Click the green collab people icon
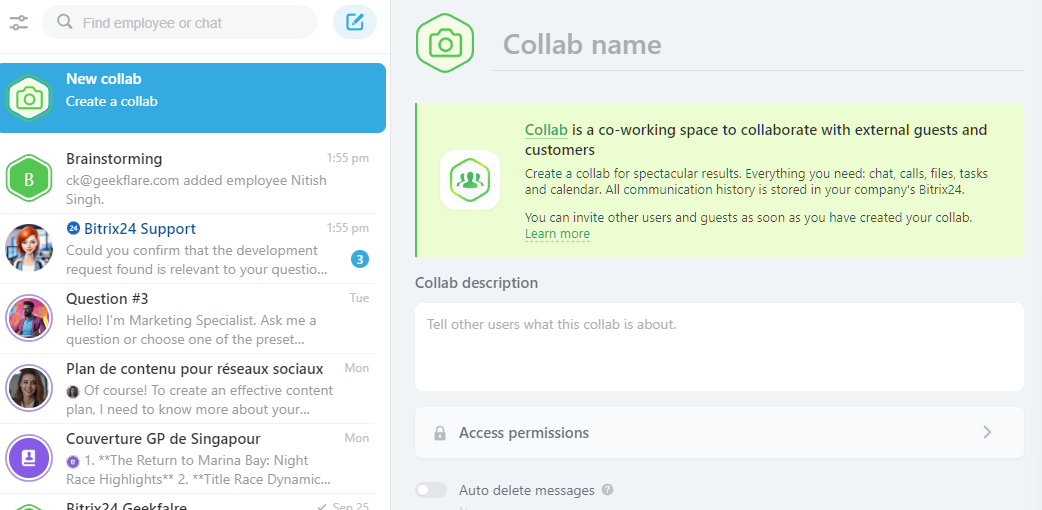This screenshot has width=1042, height=510. (x=469, y=180)
